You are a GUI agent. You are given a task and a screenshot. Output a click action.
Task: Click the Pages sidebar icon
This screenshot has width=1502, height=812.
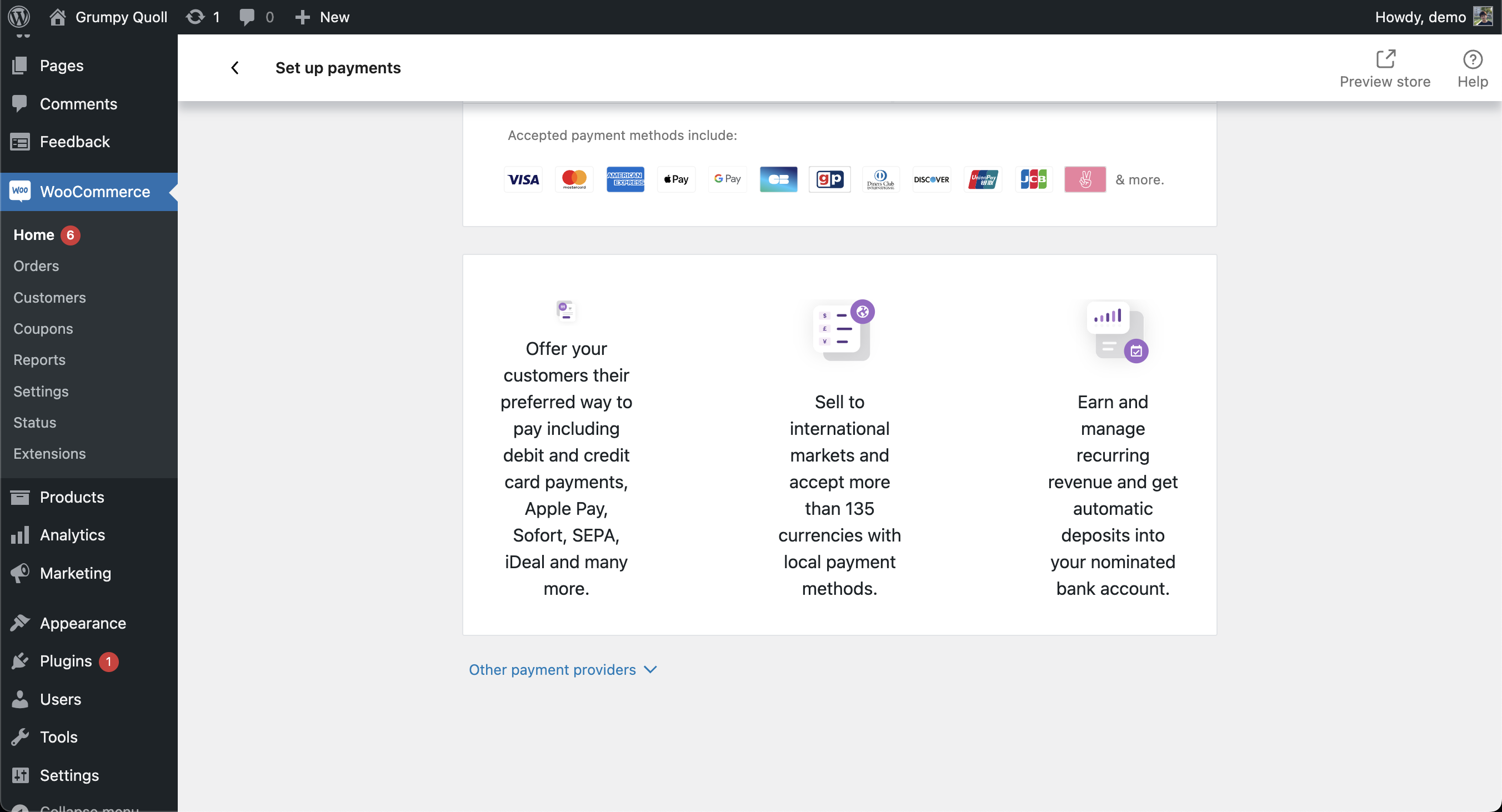coord(21,65)
